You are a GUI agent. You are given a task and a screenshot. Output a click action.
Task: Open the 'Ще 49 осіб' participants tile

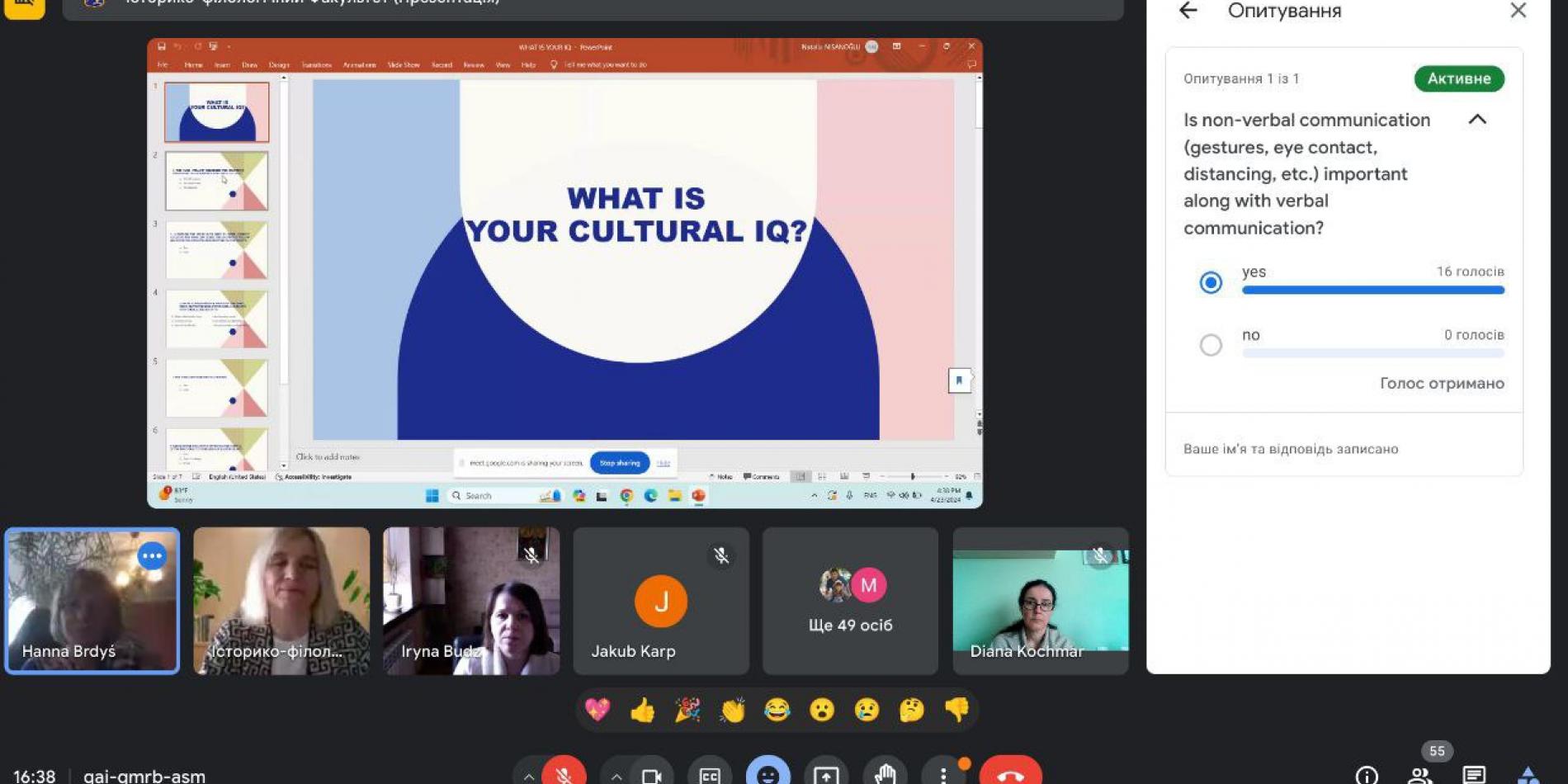[850, 601]
